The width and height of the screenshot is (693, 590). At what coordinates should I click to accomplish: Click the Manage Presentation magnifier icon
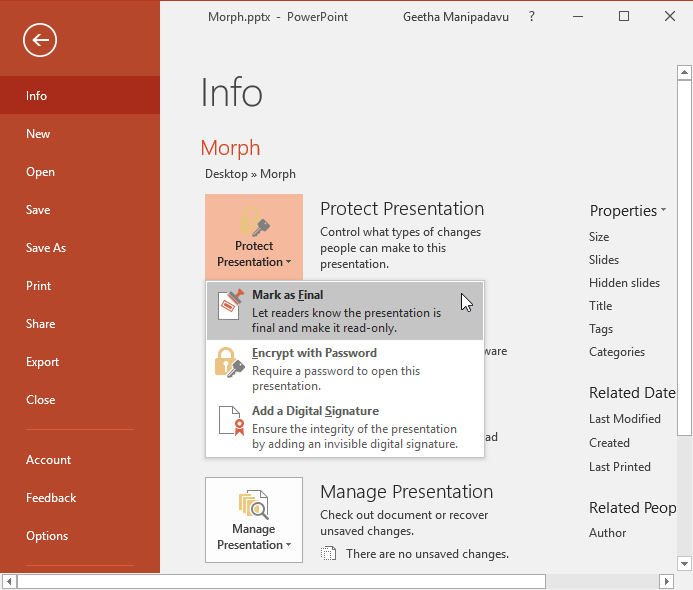click(x=253, y=505)
